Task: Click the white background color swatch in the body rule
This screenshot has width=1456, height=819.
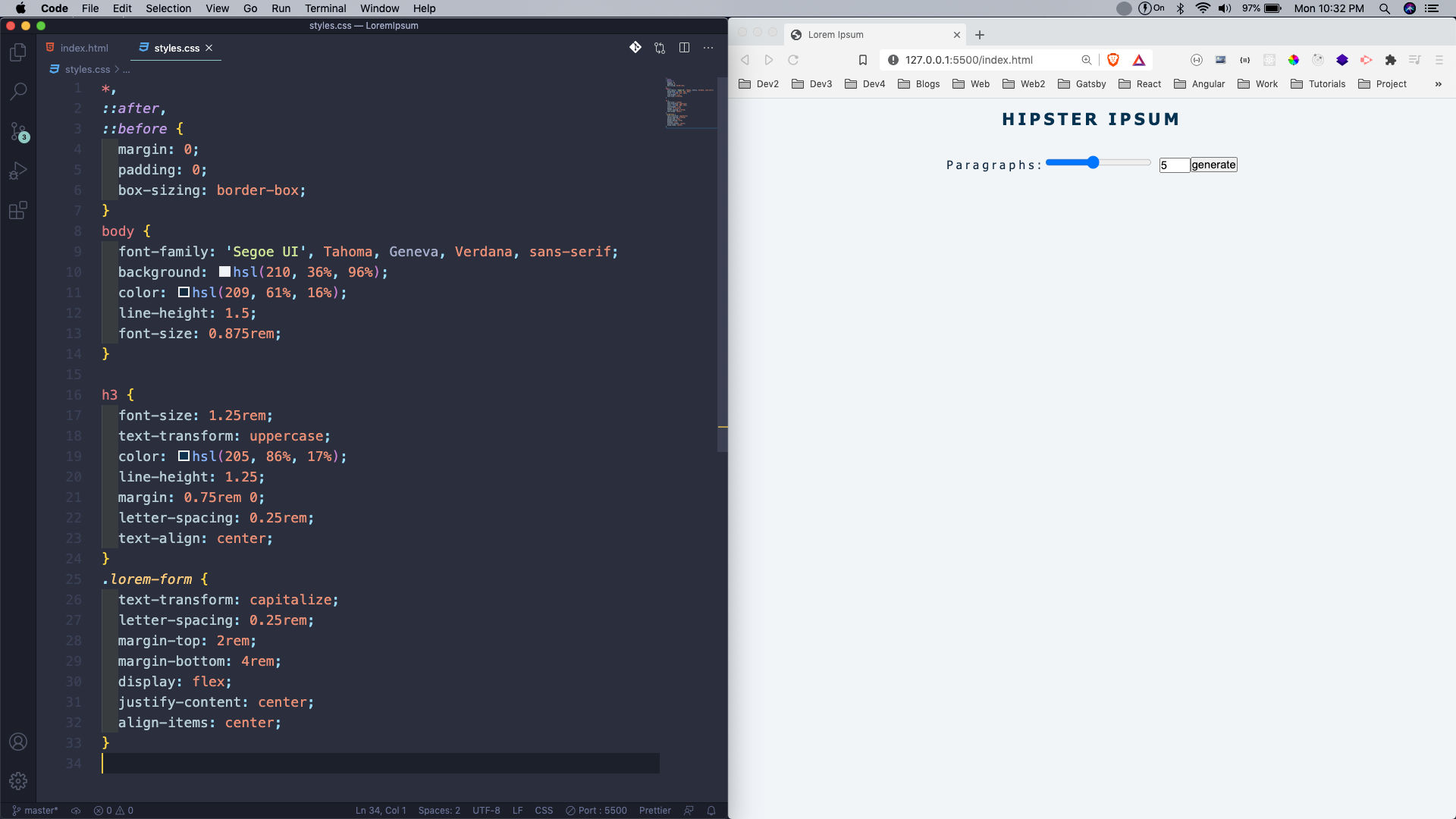Action: coord(224,272)
